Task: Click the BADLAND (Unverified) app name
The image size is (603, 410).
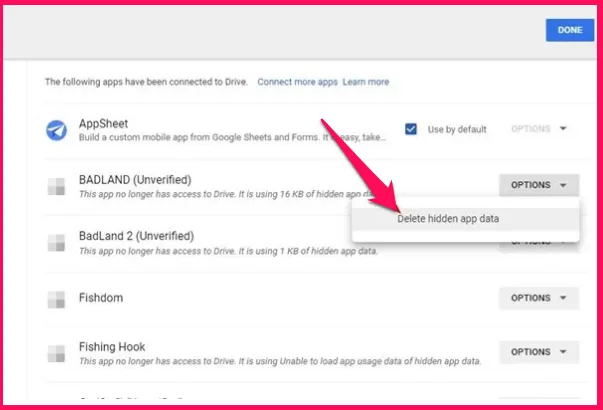Action: coord(135,180)
